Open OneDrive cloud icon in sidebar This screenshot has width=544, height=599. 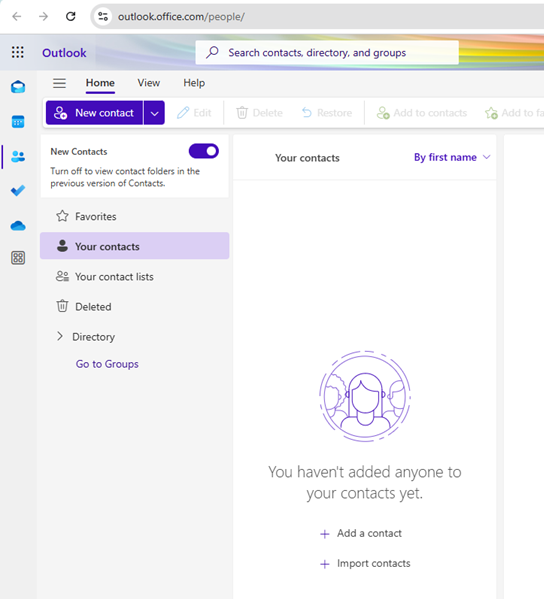coord(18,226)
